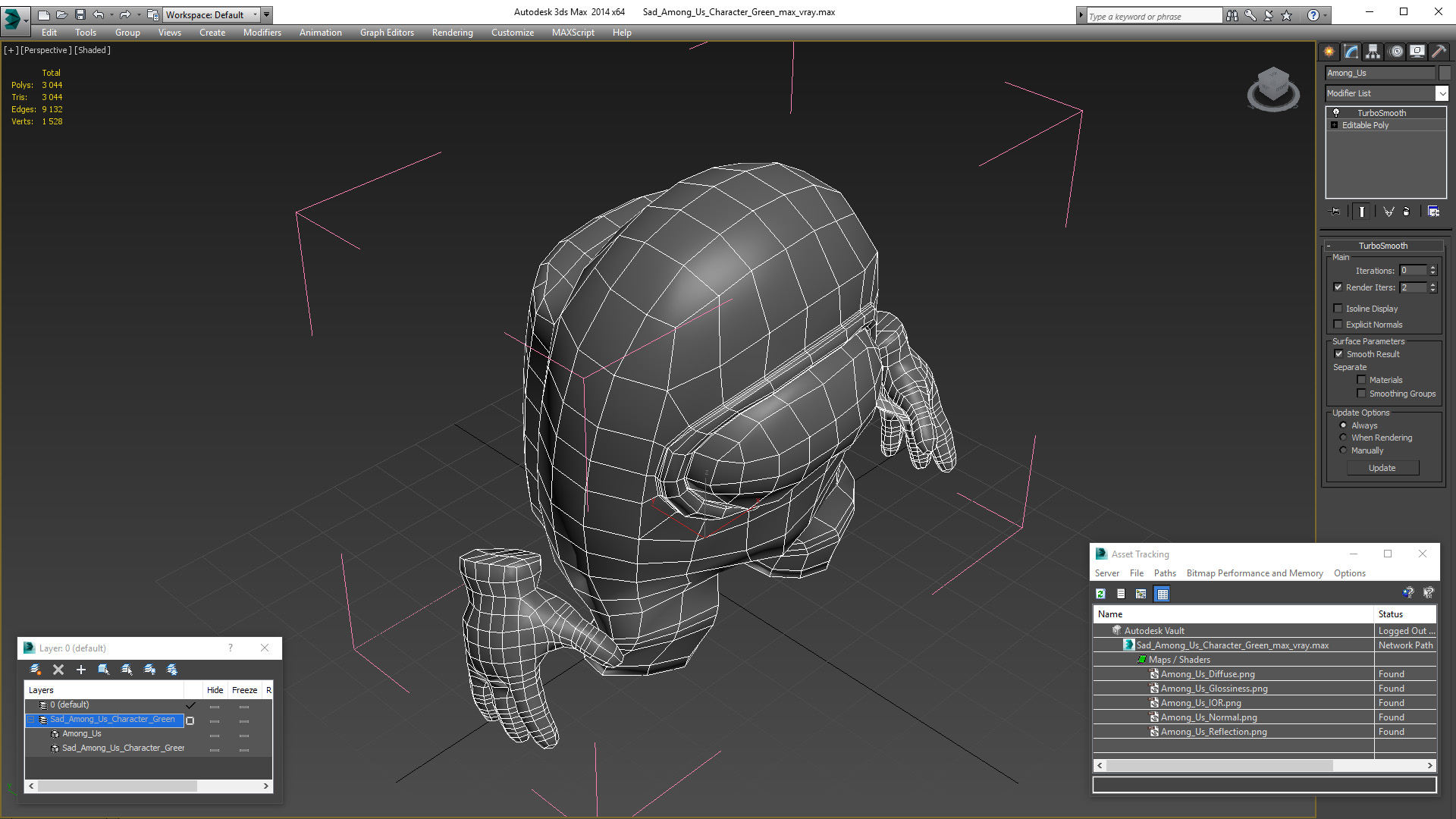Click Redo arrow in quick access toolbar
Image resolution: width=1456 pixels, height=819 pixels.
[125, 14]
